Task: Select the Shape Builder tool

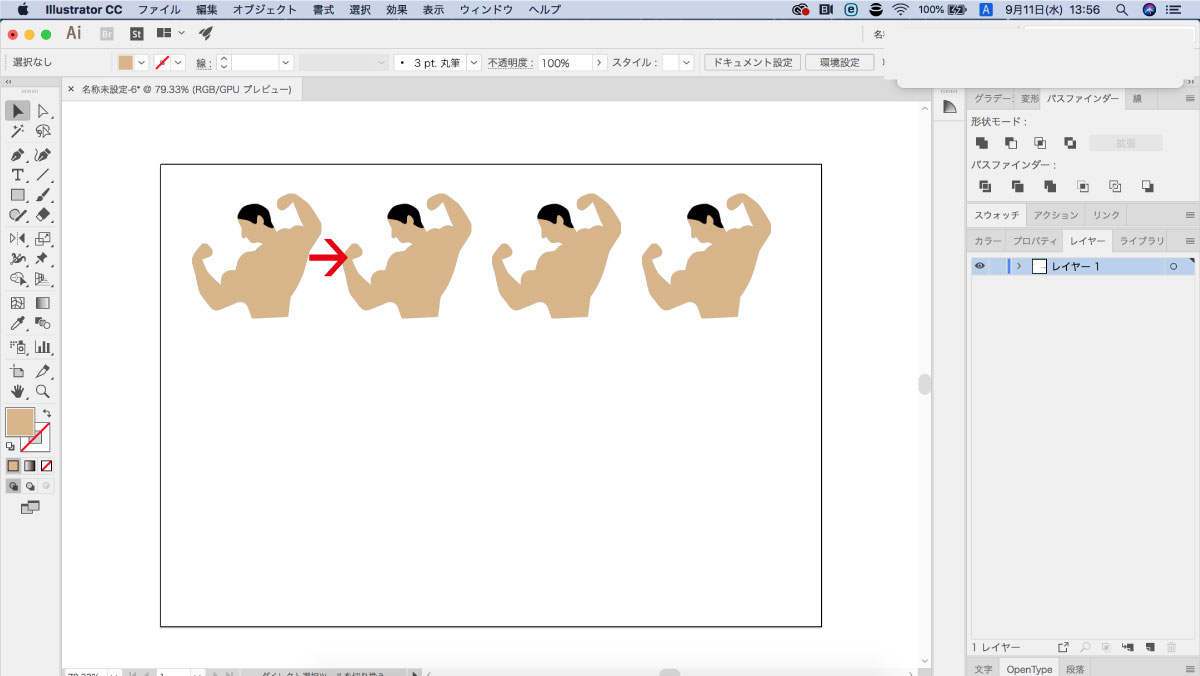Action: pyautogui.click(x=18, y=279)
